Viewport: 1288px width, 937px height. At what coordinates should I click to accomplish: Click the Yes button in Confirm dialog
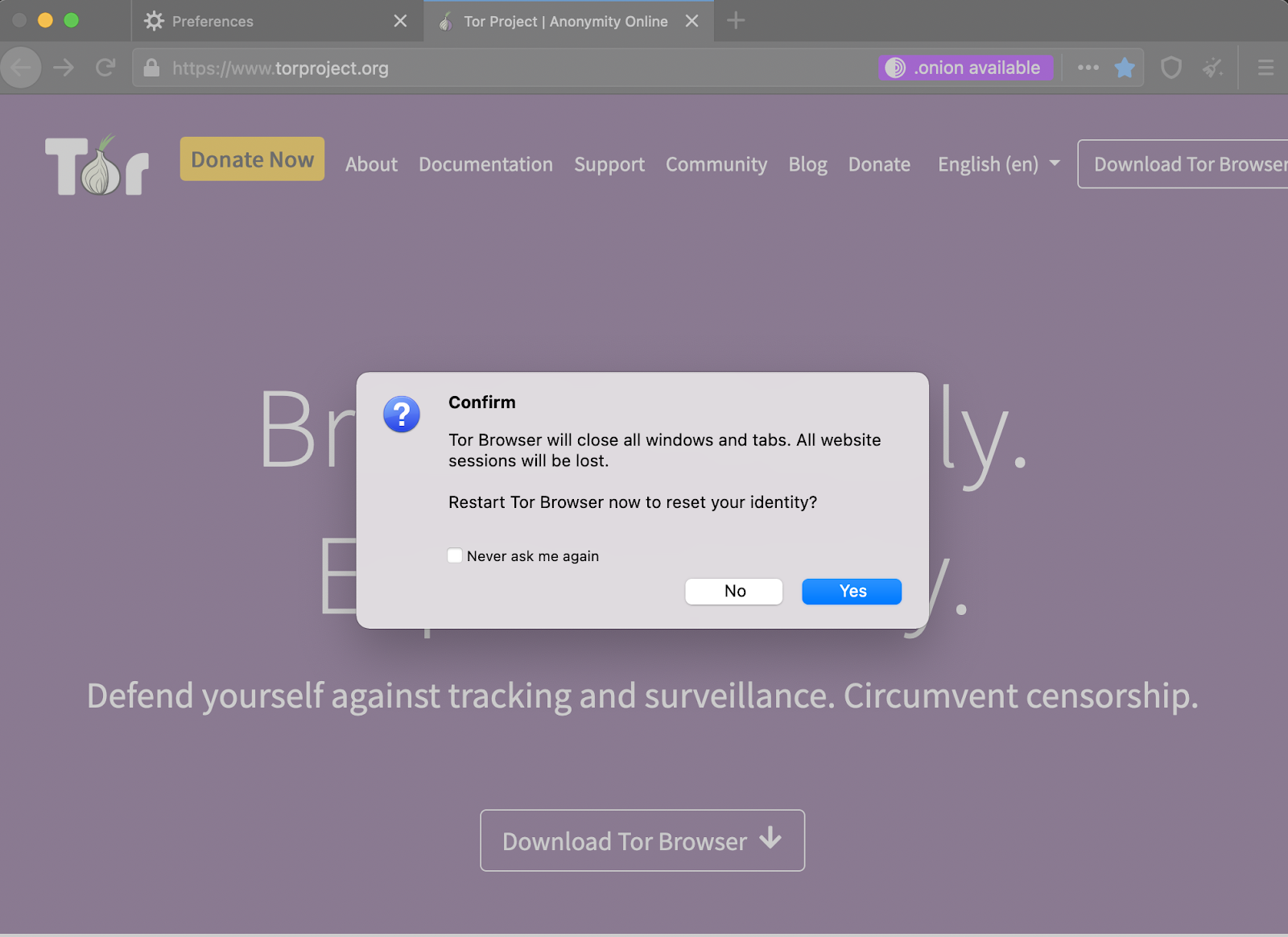852,592
